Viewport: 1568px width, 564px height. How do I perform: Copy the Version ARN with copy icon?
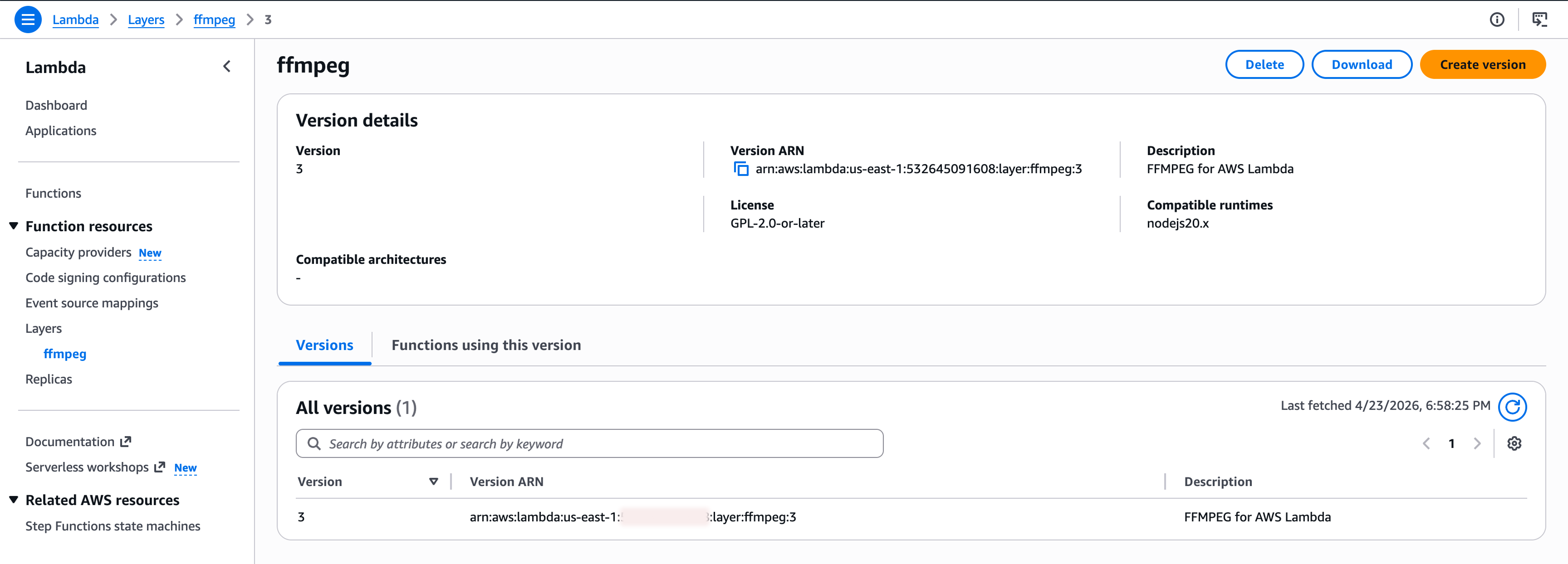(x=741, y=169)
